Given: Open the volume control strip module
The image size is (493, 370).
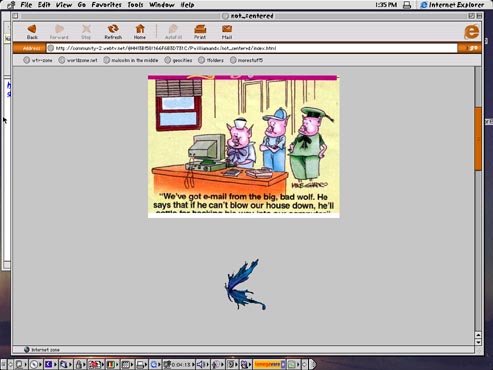Looking at the screenshot, I should click(x=201, y=364).
